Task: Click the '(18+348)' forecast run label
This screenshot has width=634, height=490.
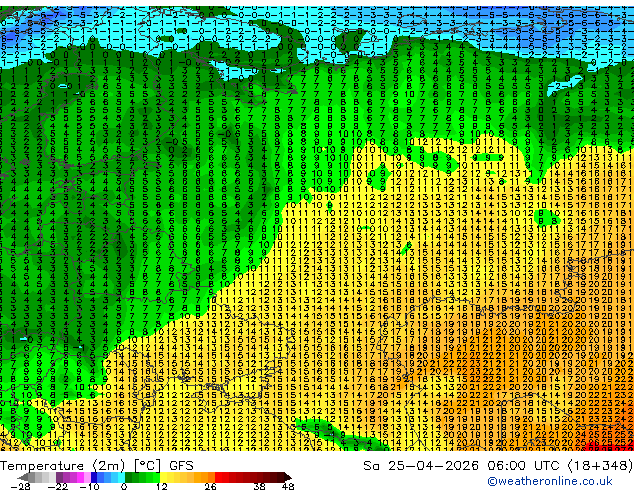Action: click(x=600, y=466)
